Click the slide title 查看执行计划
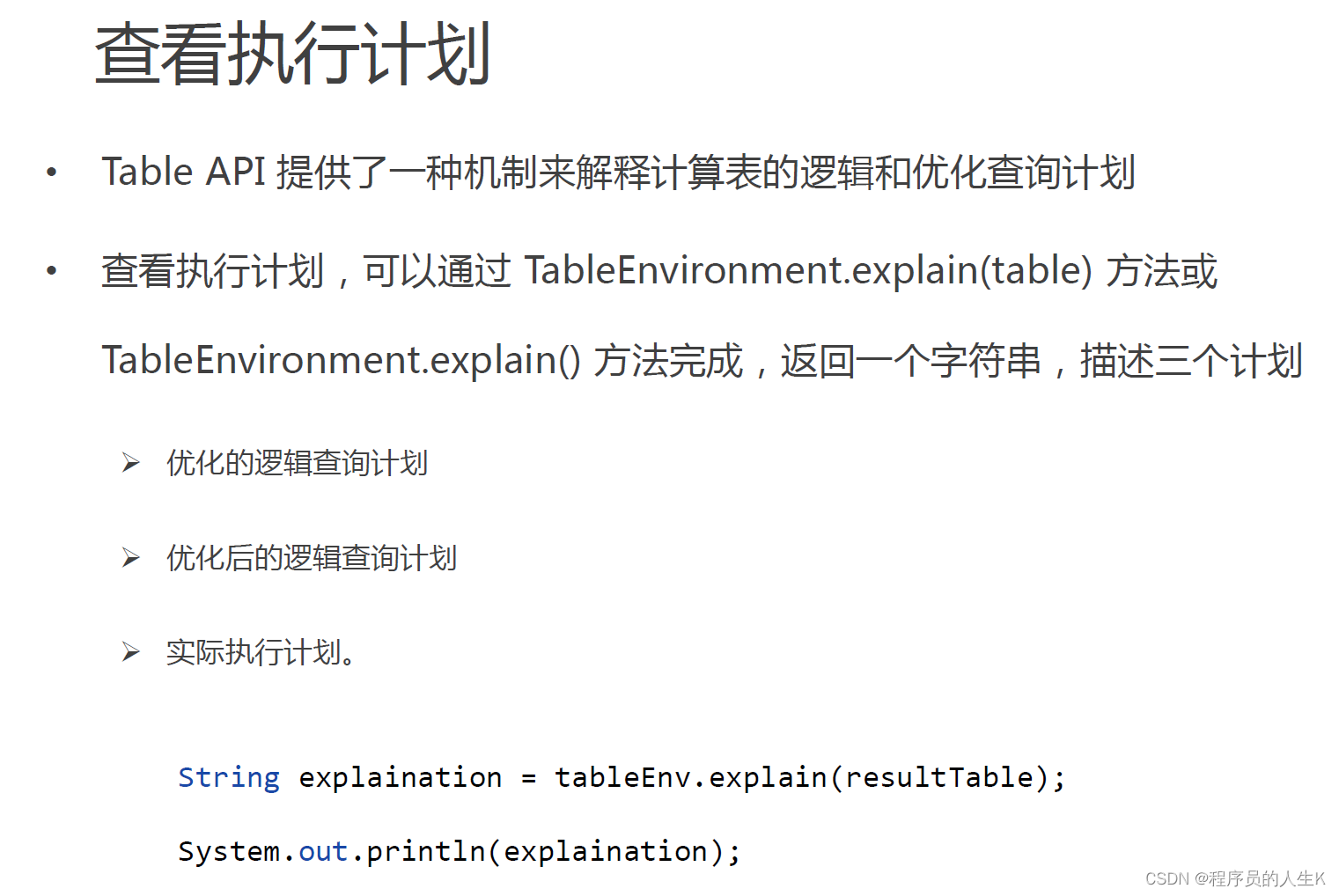 [292, 55]
